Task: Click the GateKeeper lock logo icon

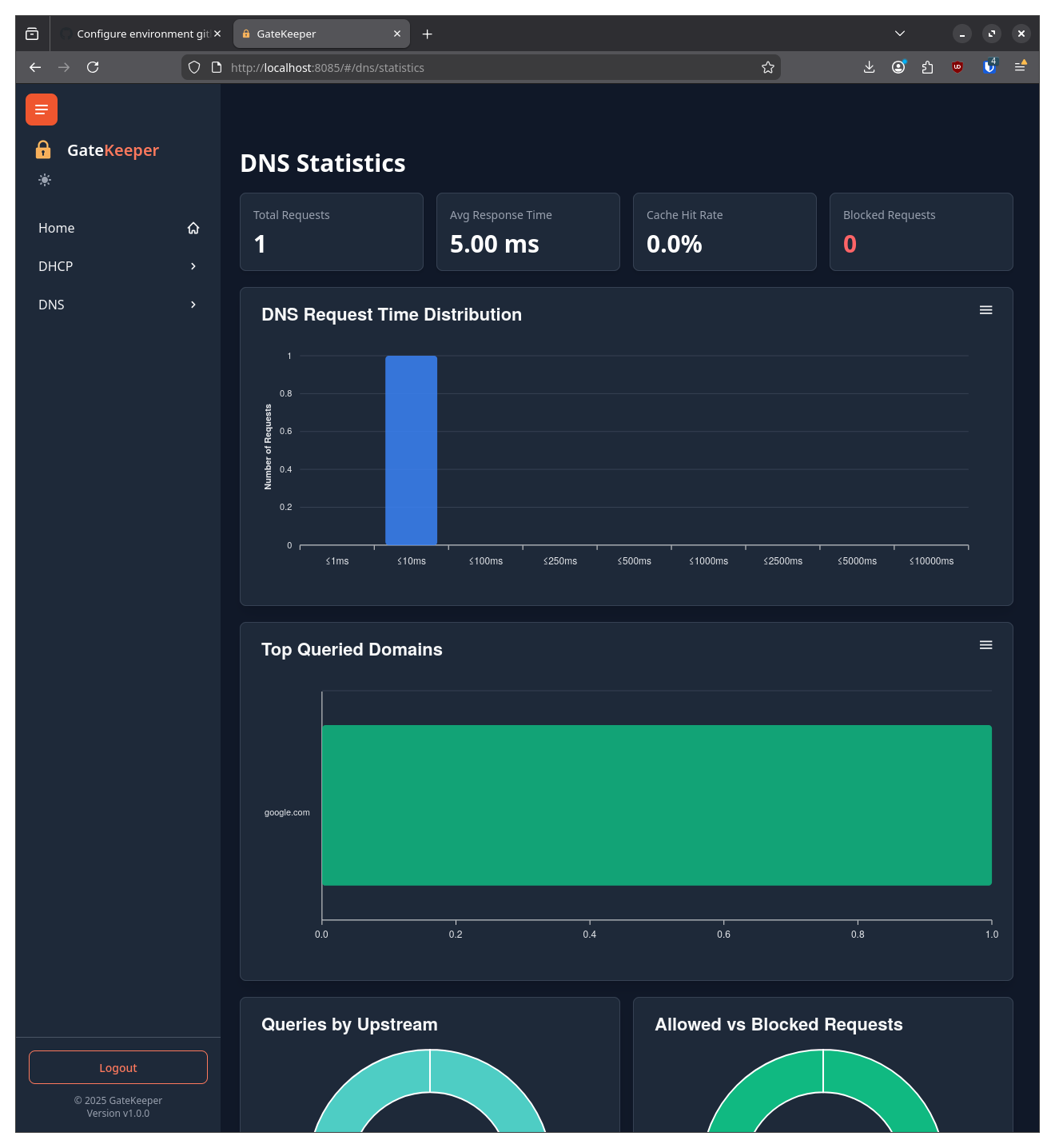Action: (x=42, y=149)
